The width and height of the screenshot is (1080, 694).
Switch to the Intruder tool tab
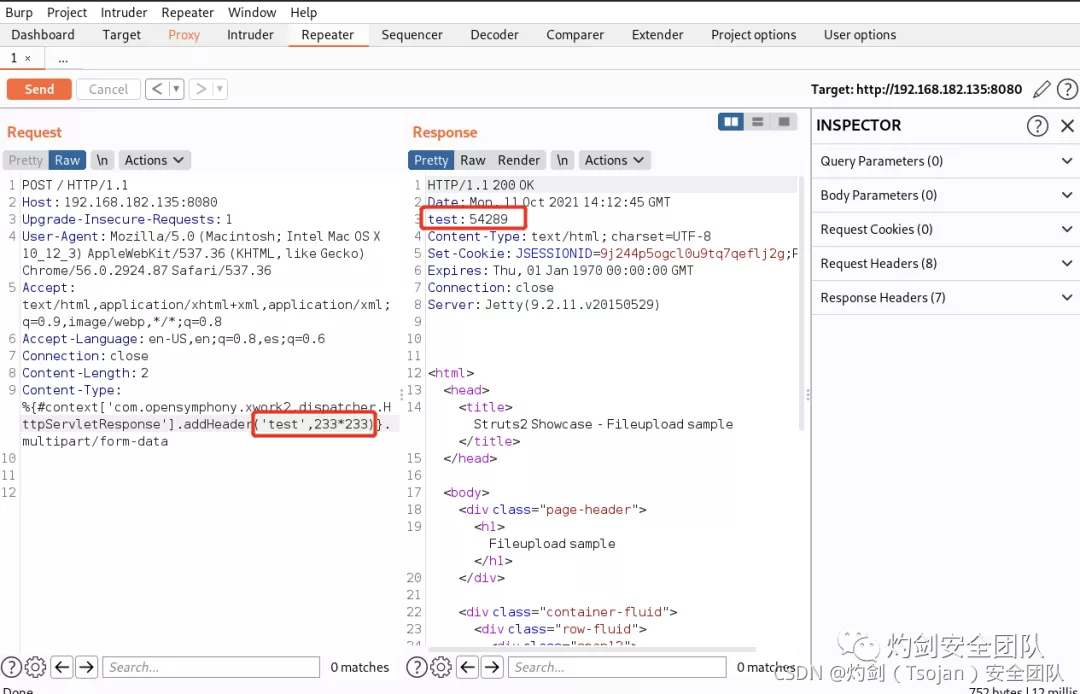250,34
